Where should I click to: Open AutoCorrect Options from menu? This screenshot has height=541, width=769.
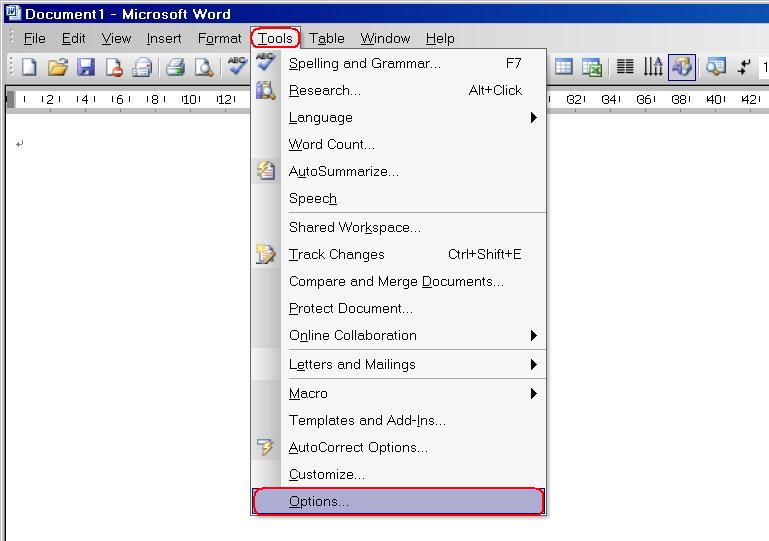[398, 447]
